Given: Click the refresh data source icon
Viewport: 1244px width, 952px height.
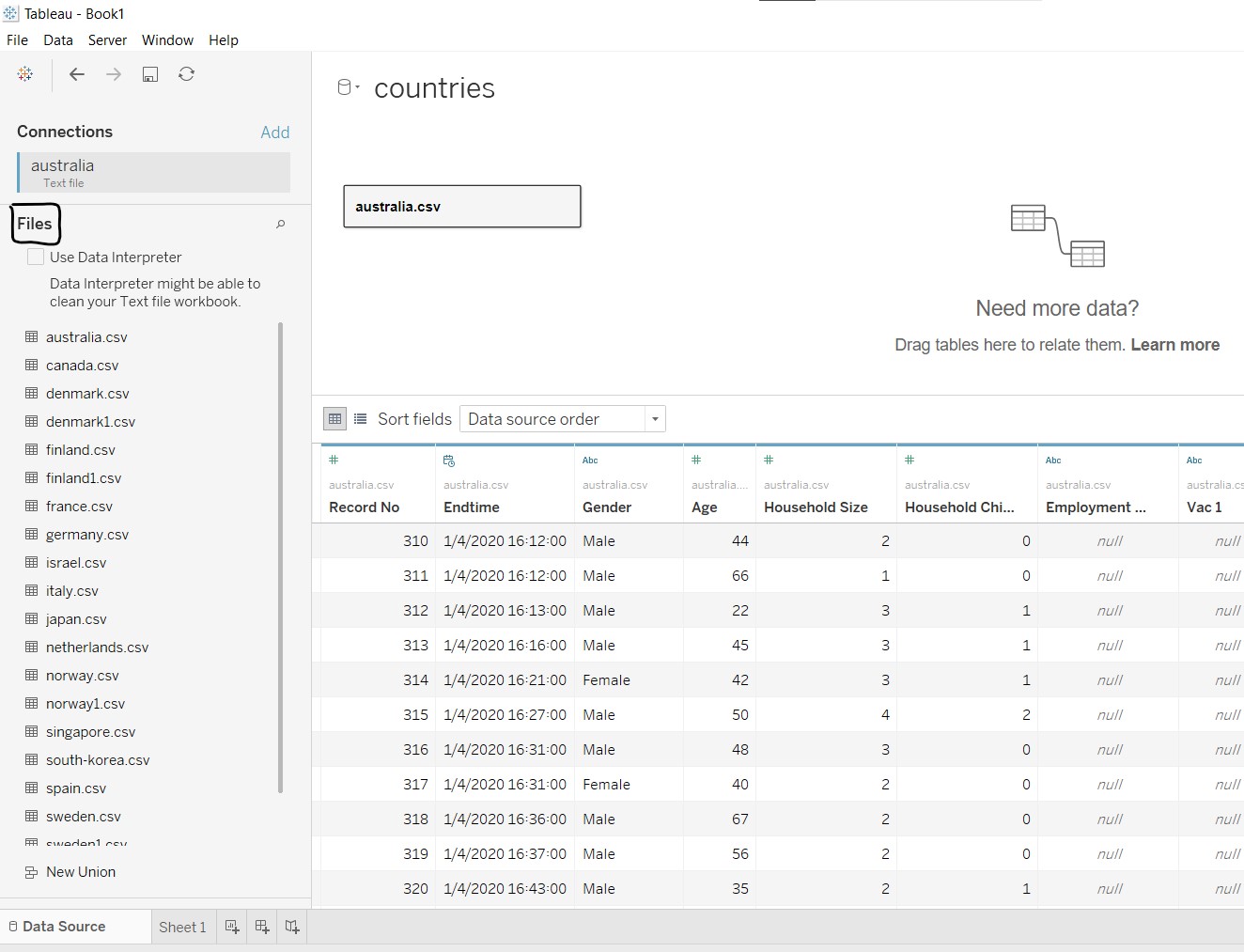Looking at the screenshot, I should (187, 74).
